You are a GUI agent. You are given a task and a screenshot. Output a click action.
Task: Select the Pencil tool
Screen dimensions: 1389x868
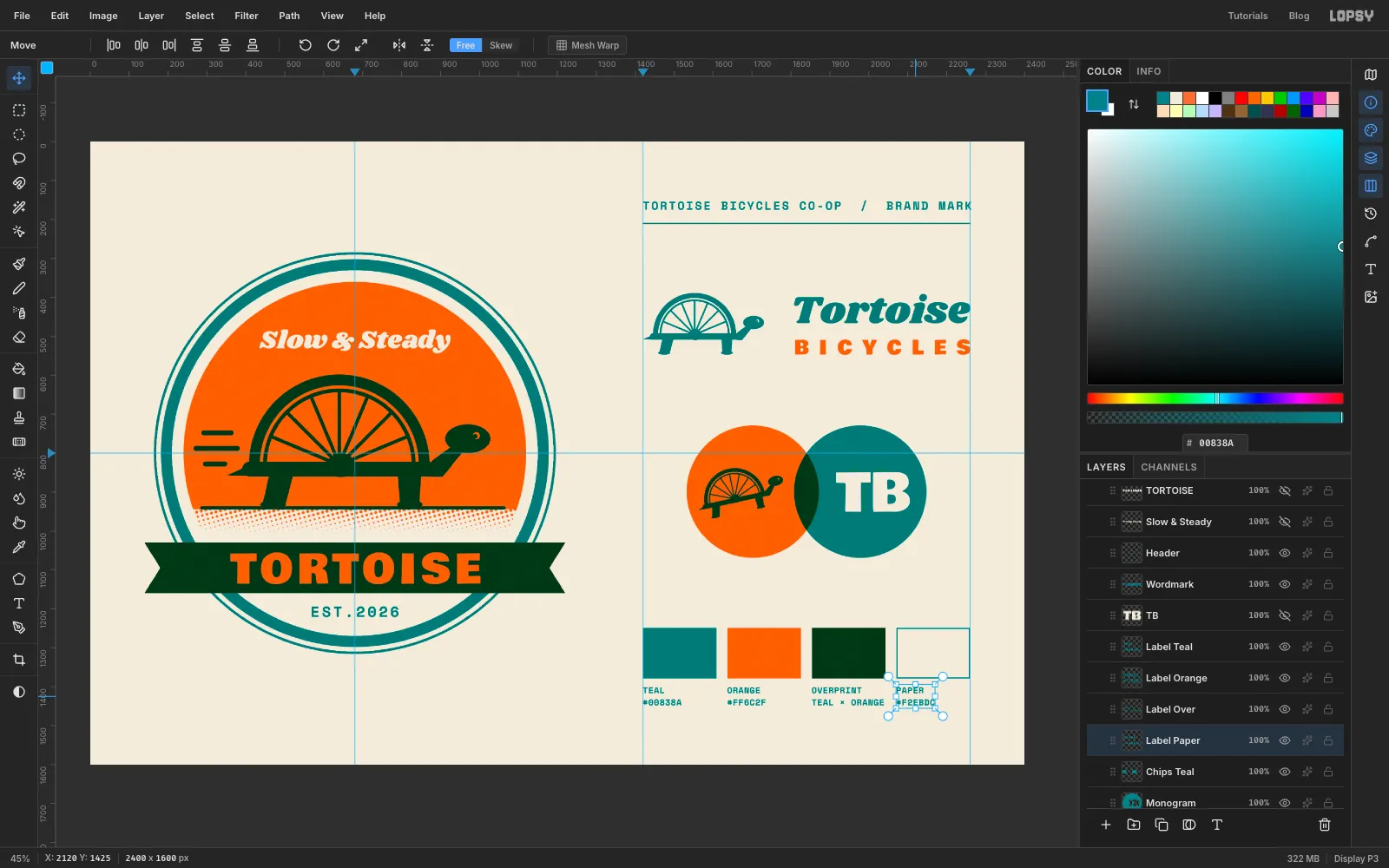[x=19, y=288]
